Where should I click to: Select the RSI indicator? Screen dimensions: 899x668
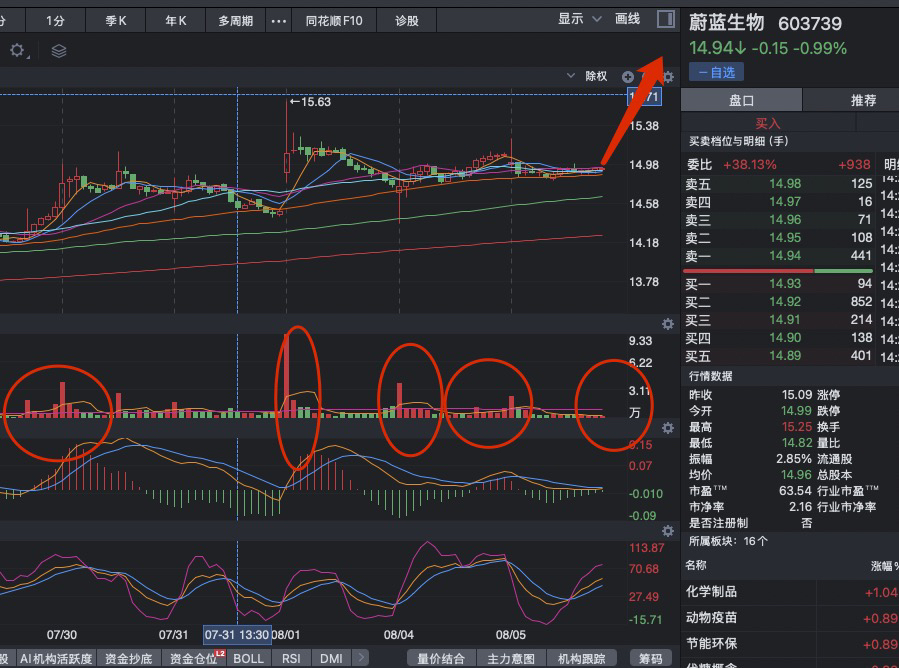pyautogui.click(x=291, y=658)
